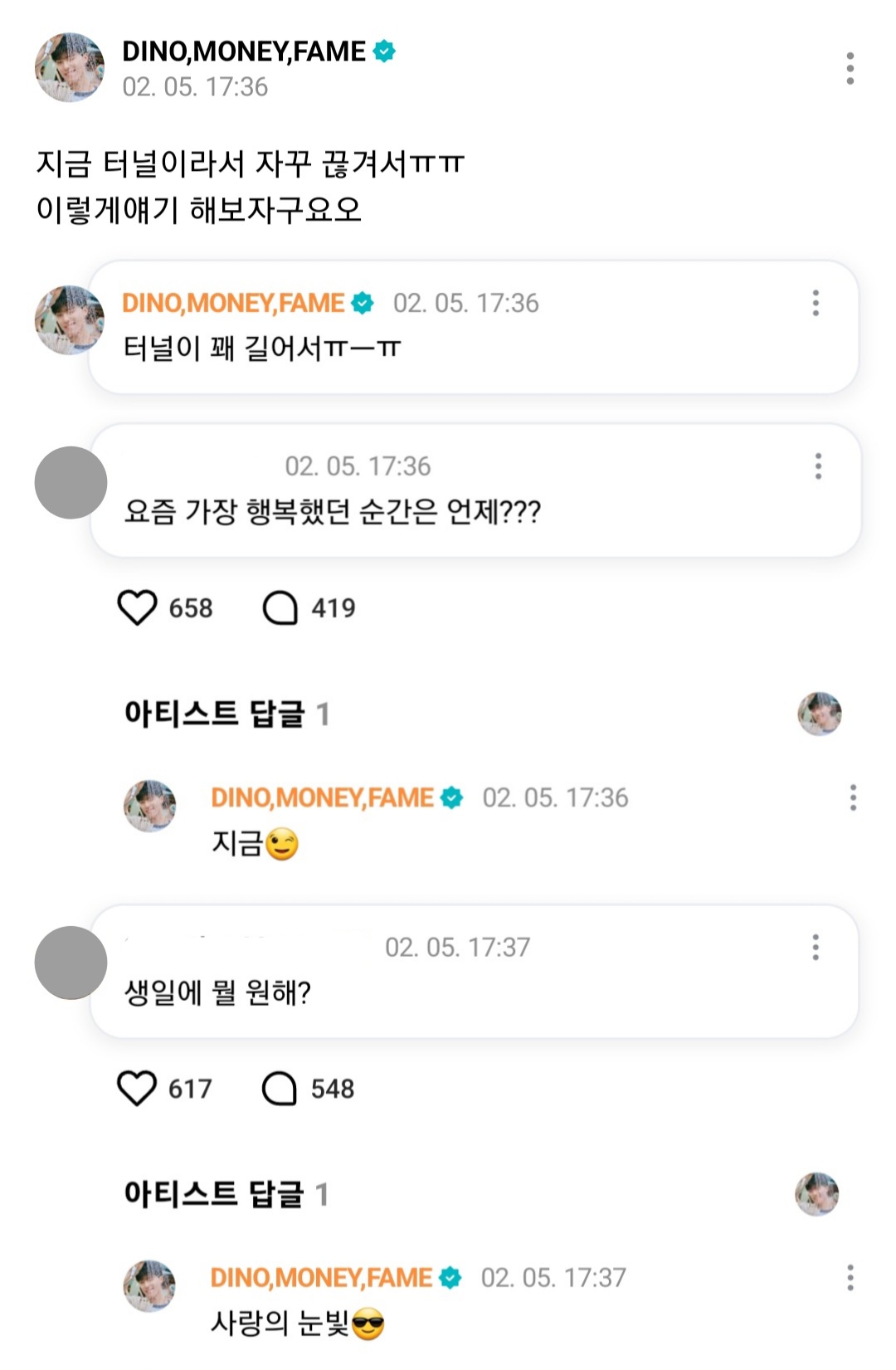Image resolution: width=896 pixels, height=1370 pixels.
Task: Open options menu for the '사랑의 눈빛' reply
Action: [x=850, y=1277]
